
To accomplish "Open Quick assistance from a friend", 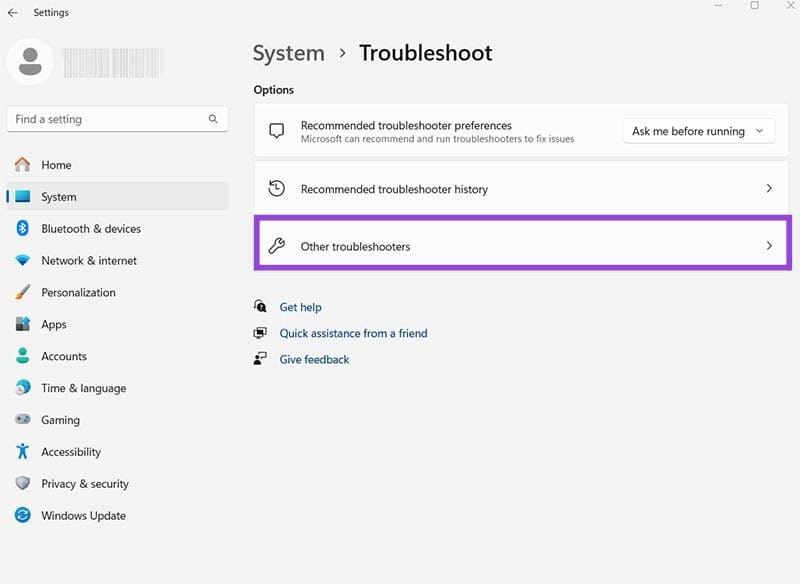I will 354,333.
